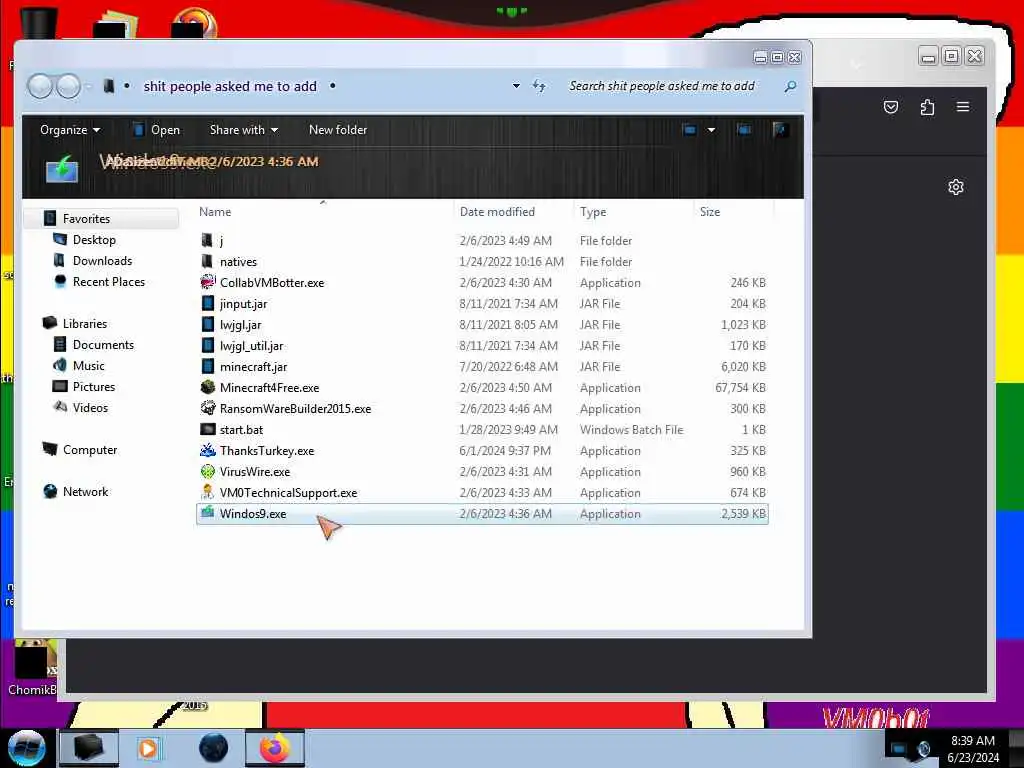
Task: Open the Documents library
Action: tap(103, 344)
